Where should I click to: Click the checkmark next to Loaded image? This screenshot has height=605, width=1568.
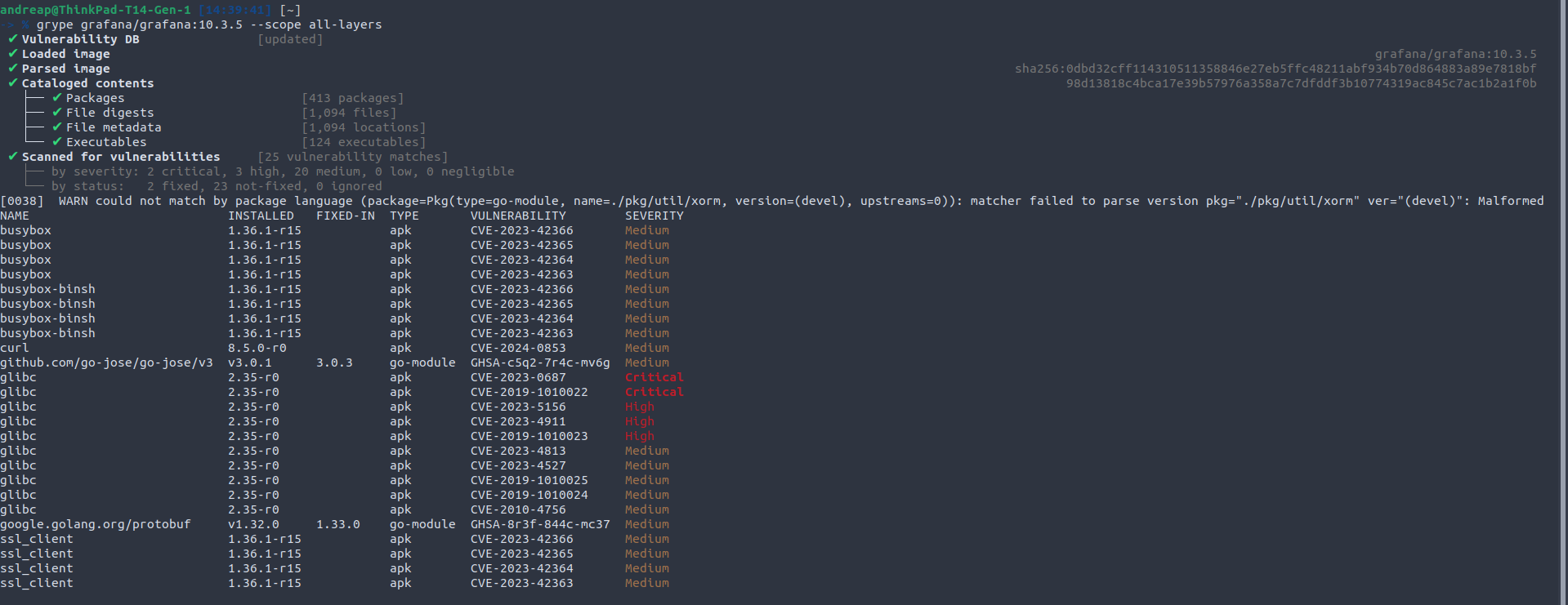pyautogui.click(x=12, y=54)
